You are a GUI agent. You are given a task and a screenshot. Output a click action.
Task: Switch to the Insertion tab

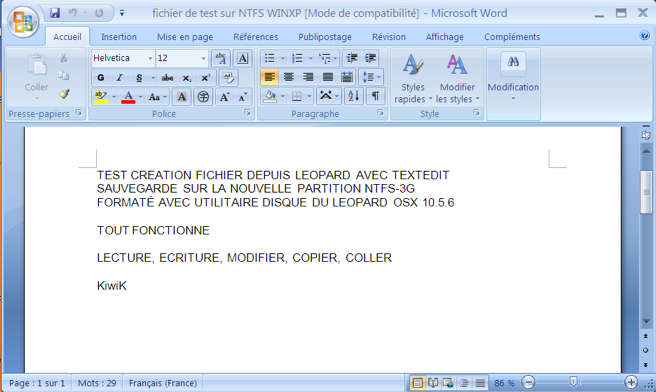pyautogui.click(x=119, y=37)
